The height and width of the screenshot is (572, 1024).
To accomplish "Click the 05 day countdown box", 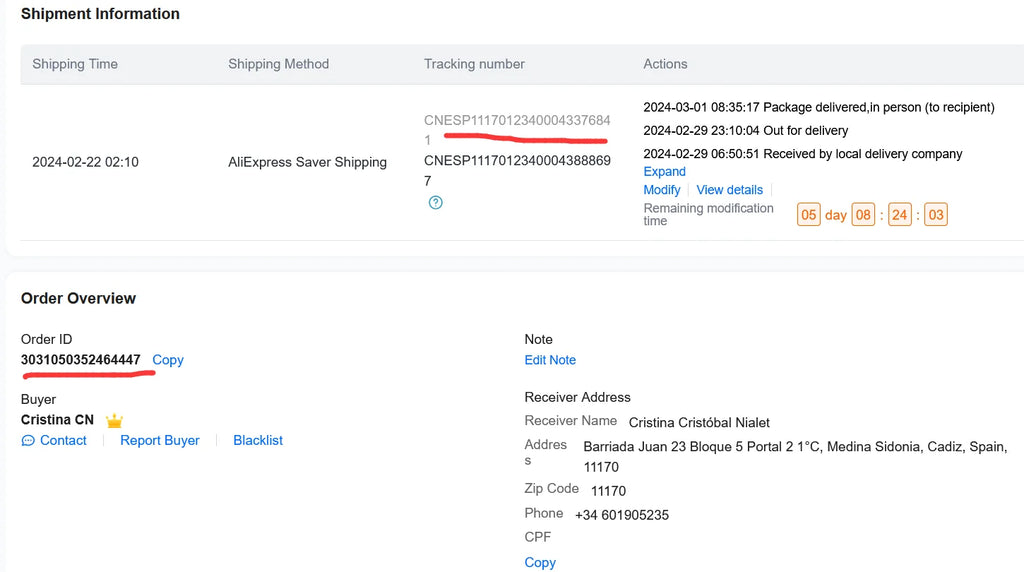I will click(x=809, y=215).
